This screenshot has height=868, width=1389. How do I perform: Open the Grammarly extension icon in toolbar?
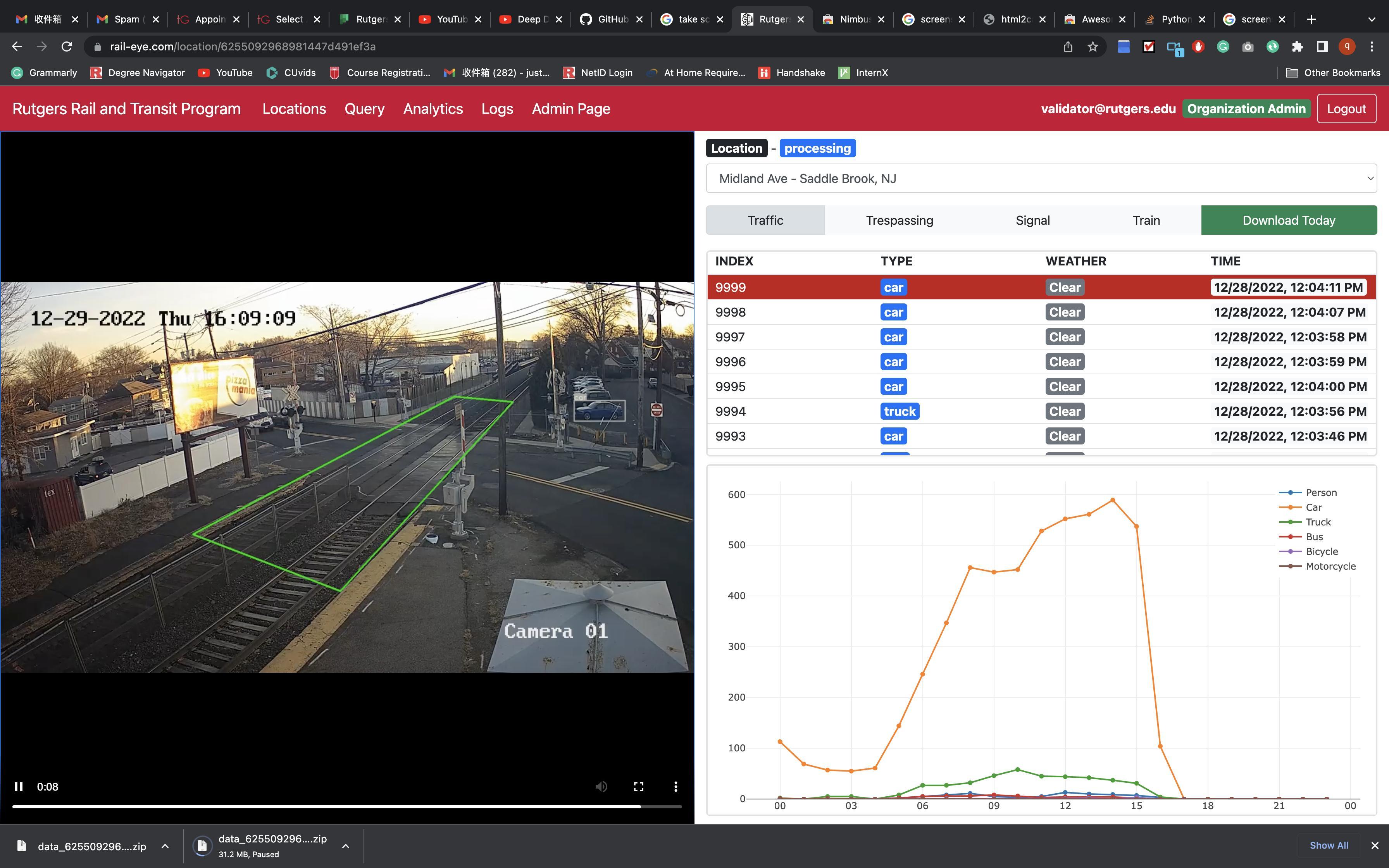(x=1223, y=46)
